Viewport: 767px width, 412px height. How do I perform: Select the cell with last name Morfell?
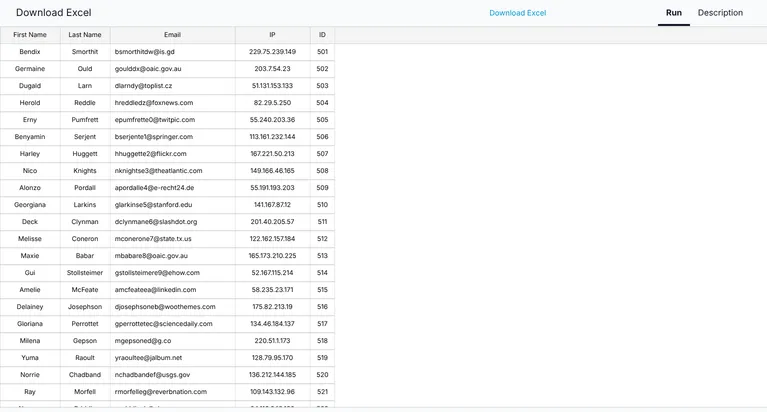point(85,392)
